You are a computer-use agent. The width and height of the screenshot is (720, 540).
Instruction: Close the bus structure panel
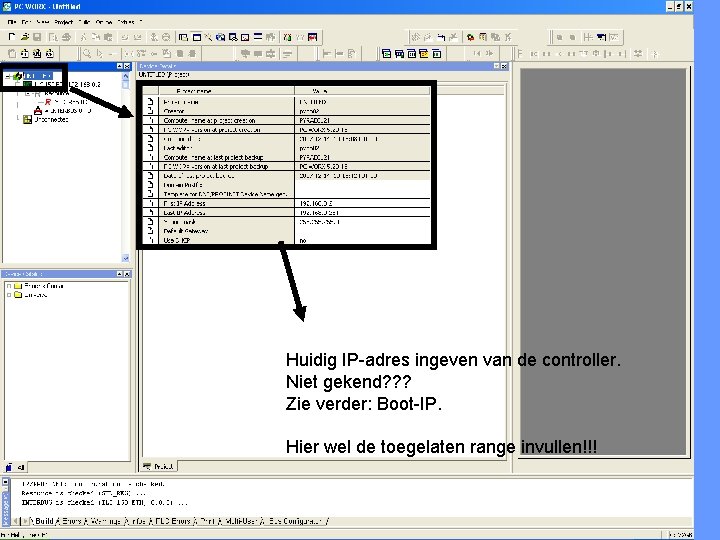[127, 66]
